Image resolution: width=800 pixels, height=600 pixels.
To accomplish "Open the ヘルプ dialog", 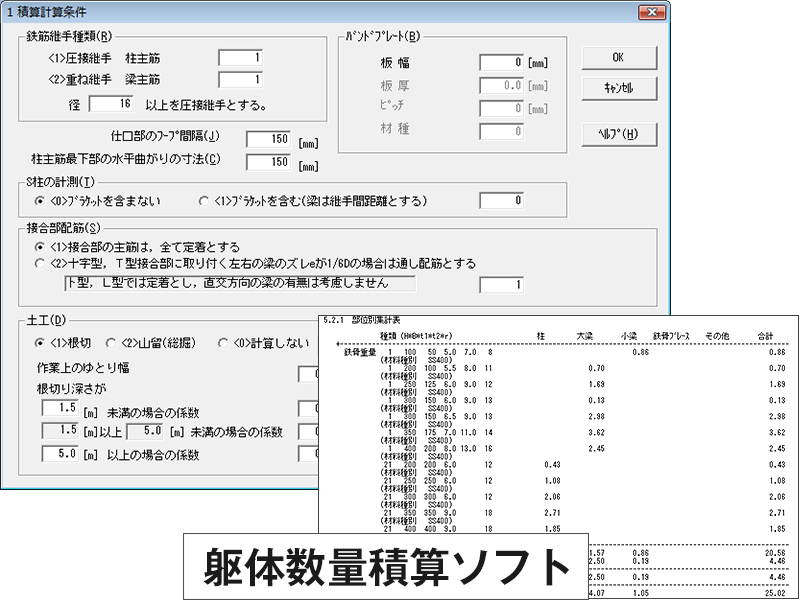I will (x=618, y=133).
